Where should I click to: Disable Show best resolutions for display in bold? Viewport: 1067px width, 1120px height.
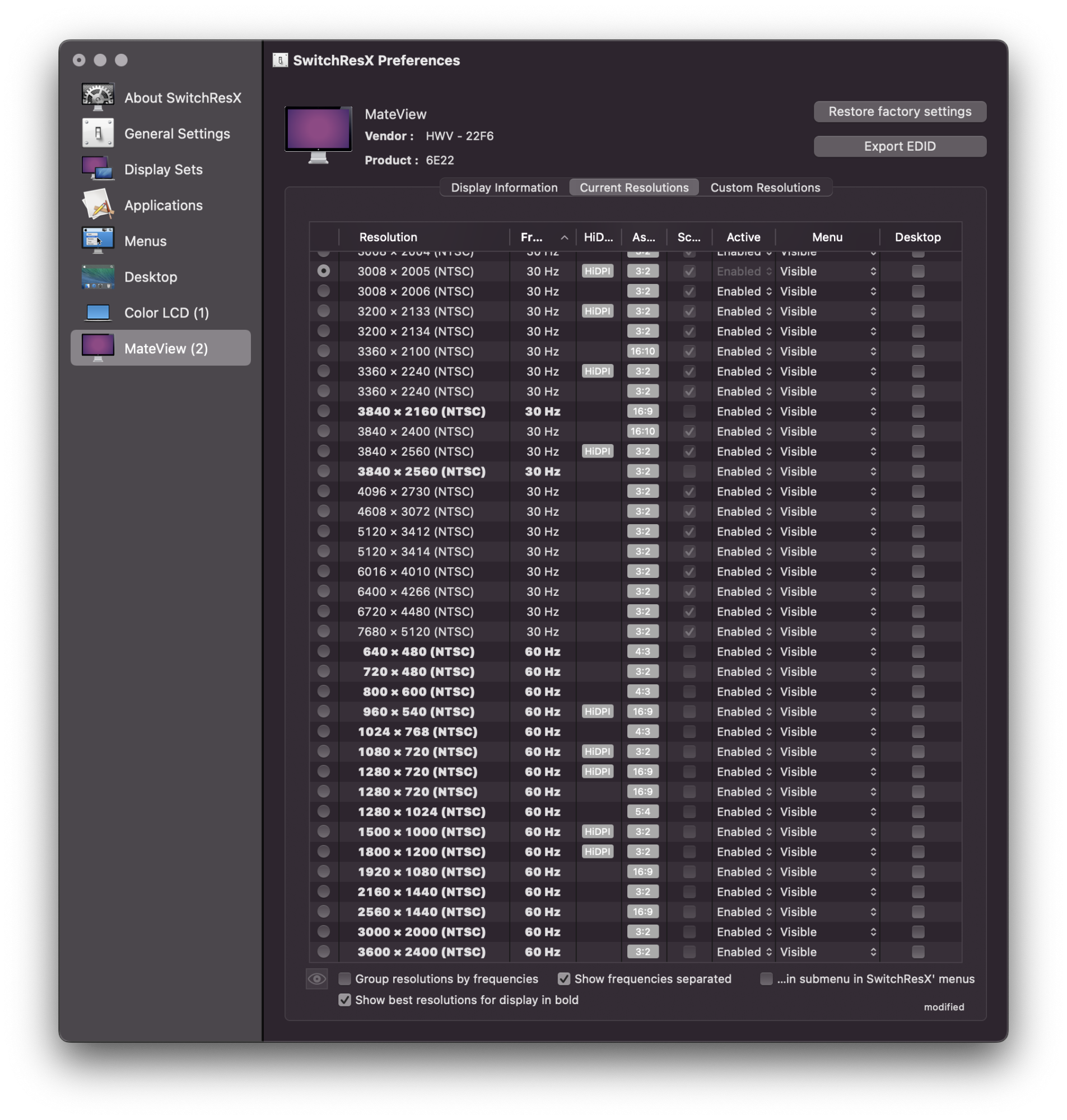point(344,1000)
